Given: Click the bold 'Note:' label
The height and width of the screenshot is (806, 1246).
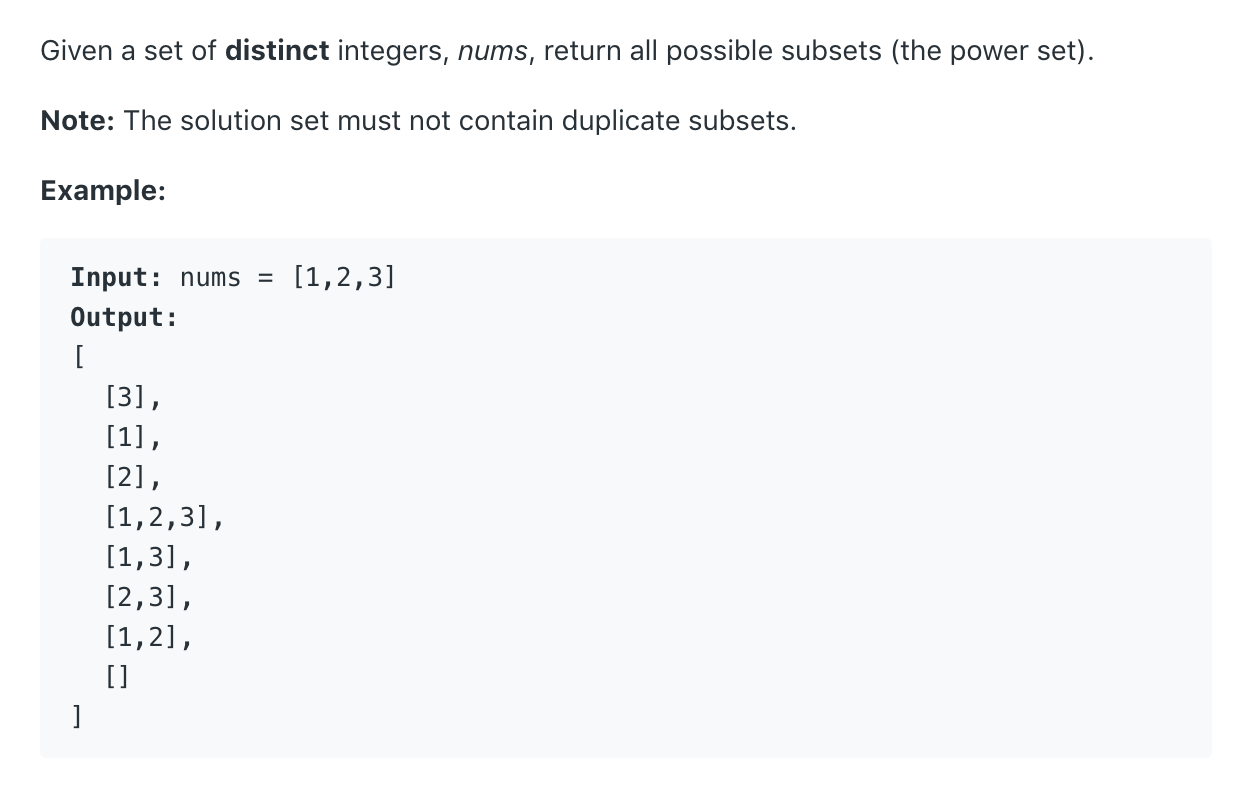Looking at the screenshot, I should (x=78, y=121).
